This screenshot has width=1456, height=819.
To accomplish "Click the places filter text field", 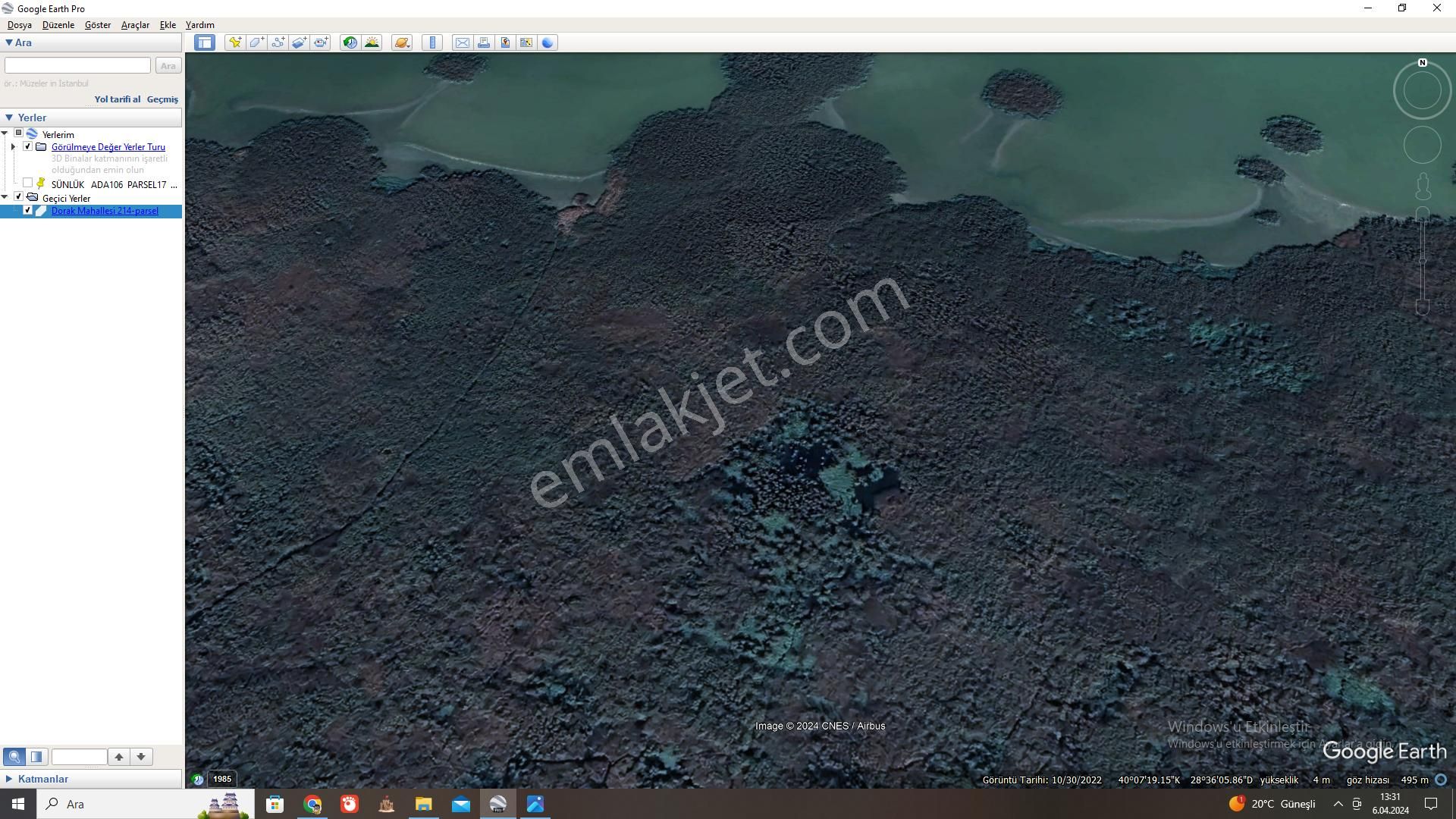I will (79, 757).
